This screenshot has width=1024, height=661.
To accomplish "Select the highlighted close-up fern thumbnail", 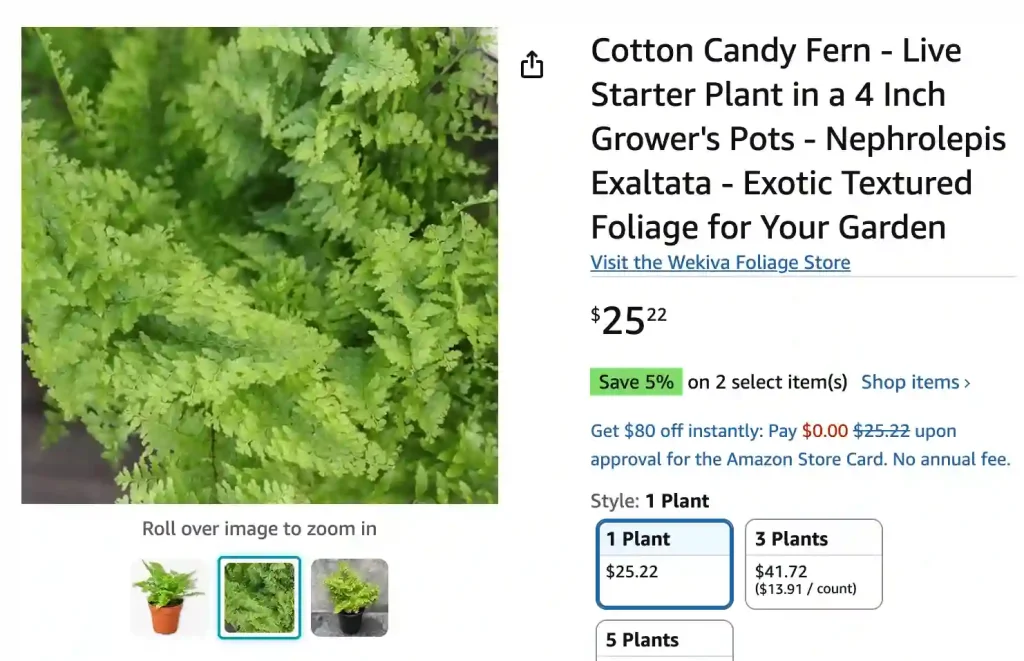I will [259, 597].
